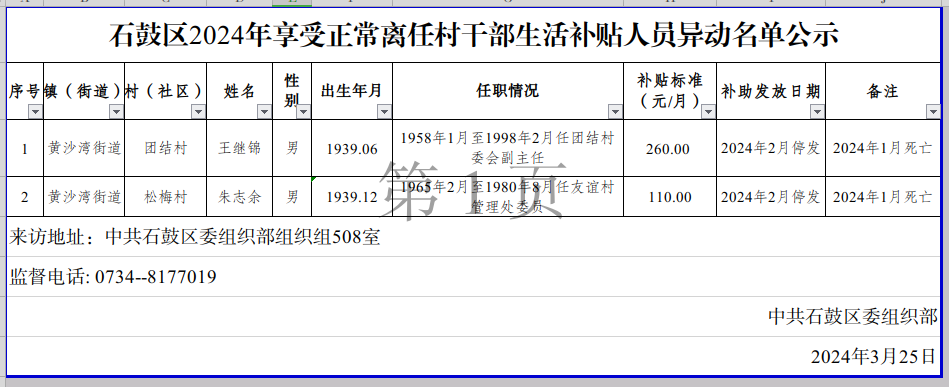
Task: Open the 村（社区） column filter dropdown
Action: (199, 111)
